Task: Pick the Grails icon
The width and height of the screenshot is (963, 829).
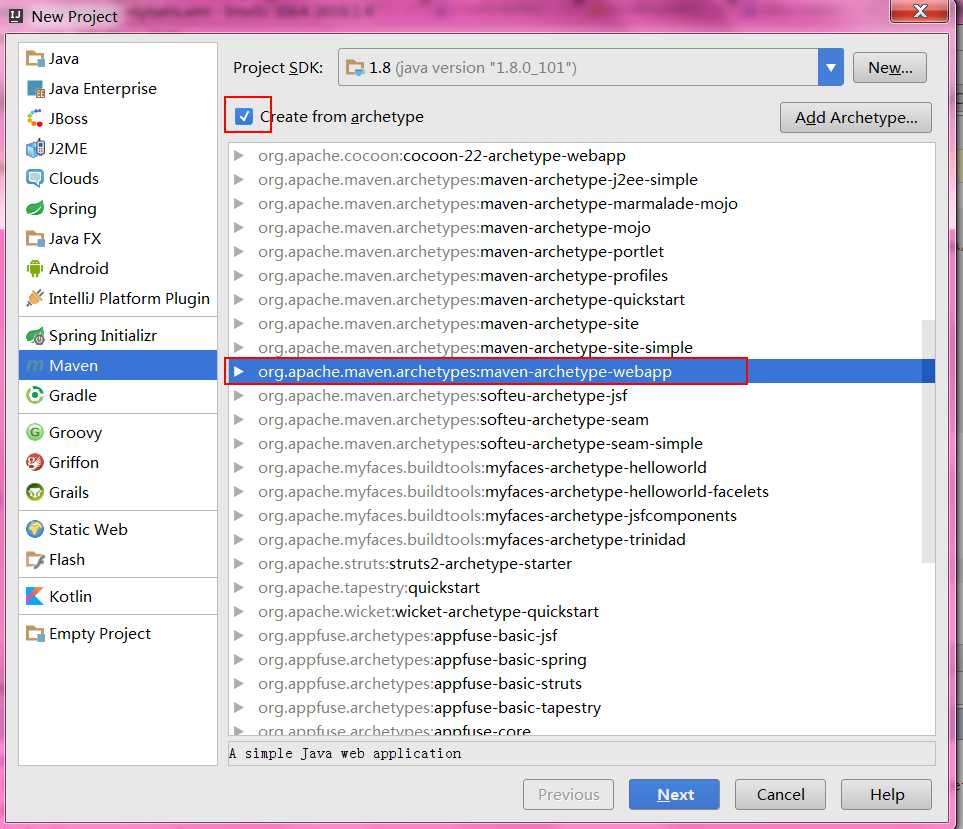Action: (35, 492)
